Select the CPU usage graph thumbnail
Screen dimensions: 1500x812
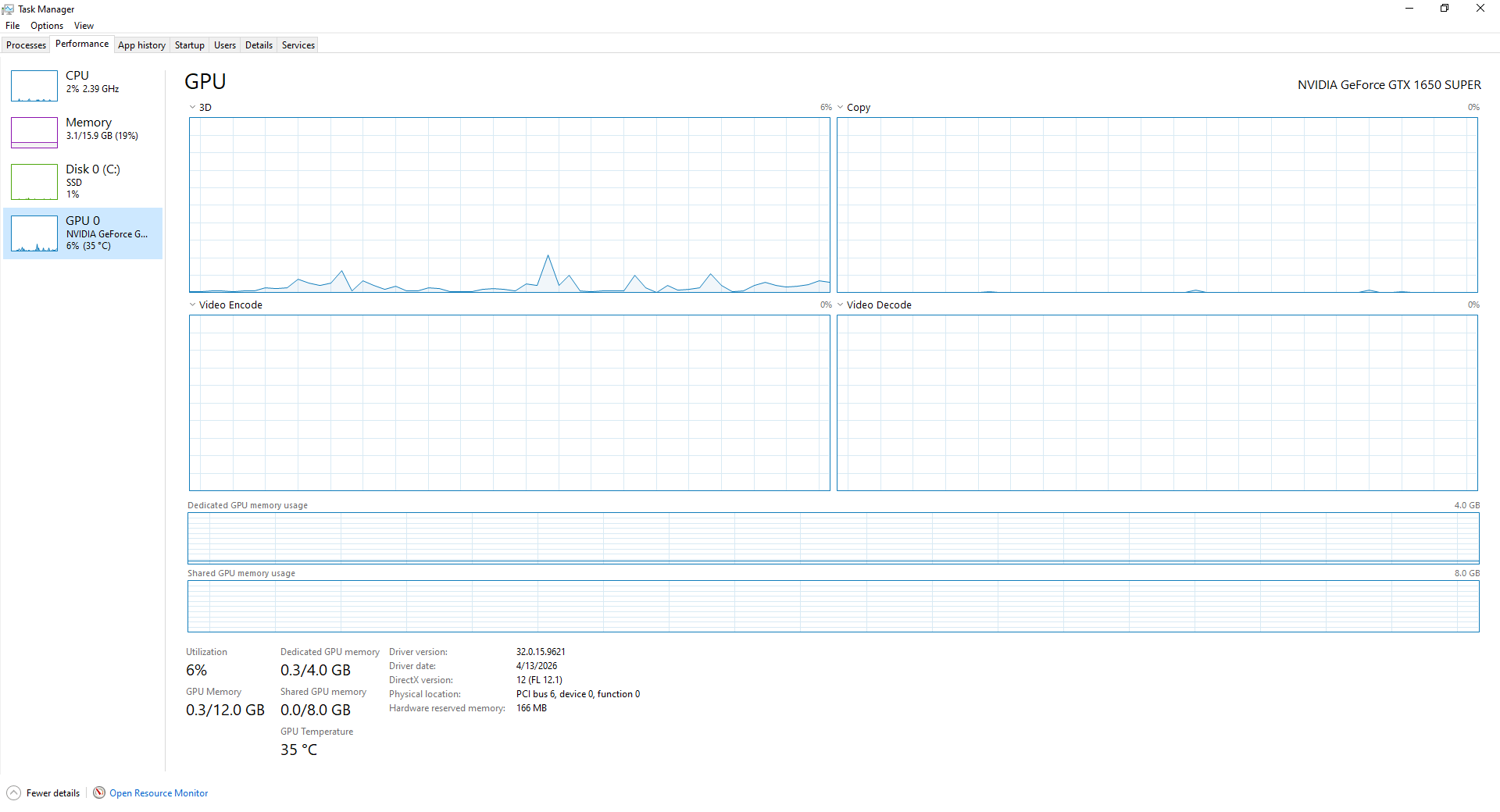[34, 86]
